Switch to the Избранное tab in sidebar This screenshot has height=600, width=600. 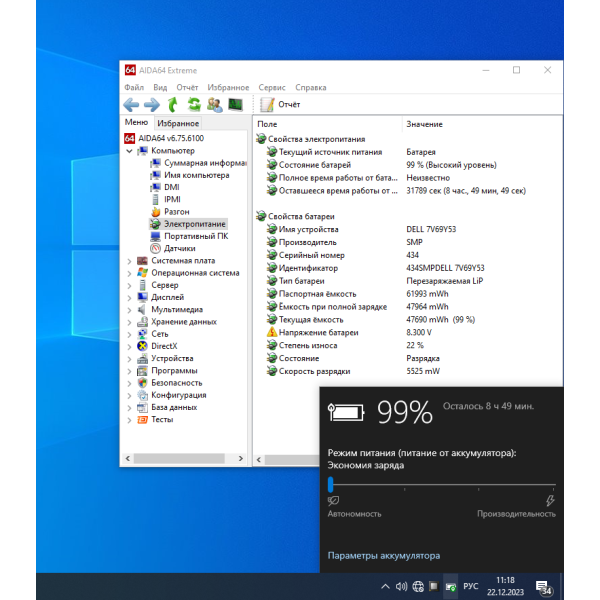[x=178, y=123]
